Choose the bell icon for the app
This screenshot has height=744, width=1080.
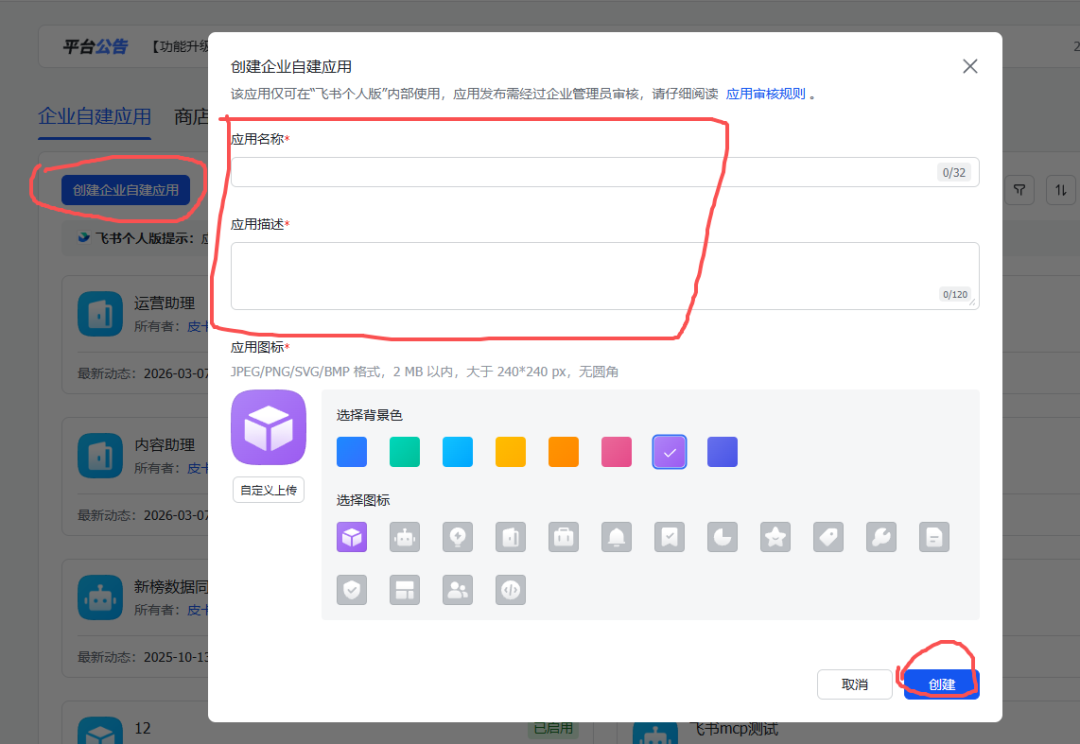tap(616, 537)
